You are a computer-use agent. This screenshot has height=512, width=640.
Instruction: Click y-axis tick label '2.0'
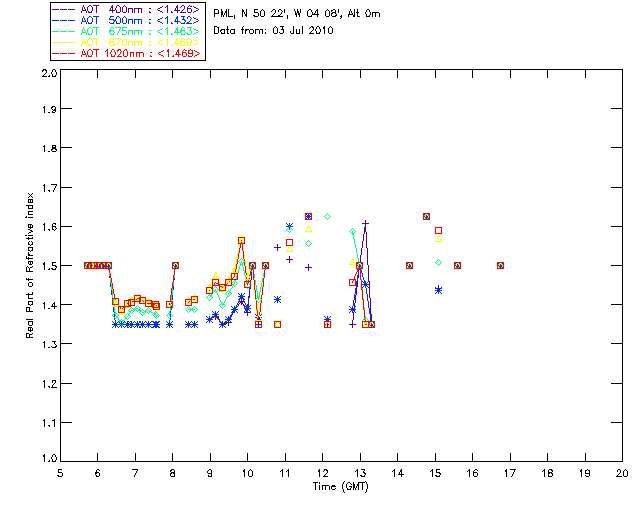49,73
